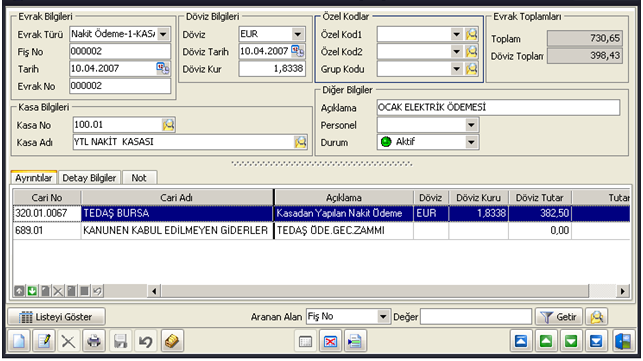This screenshot has height=361, width=643.
Task: Click the Döviz Tutar column header
Action: point(540,198)
